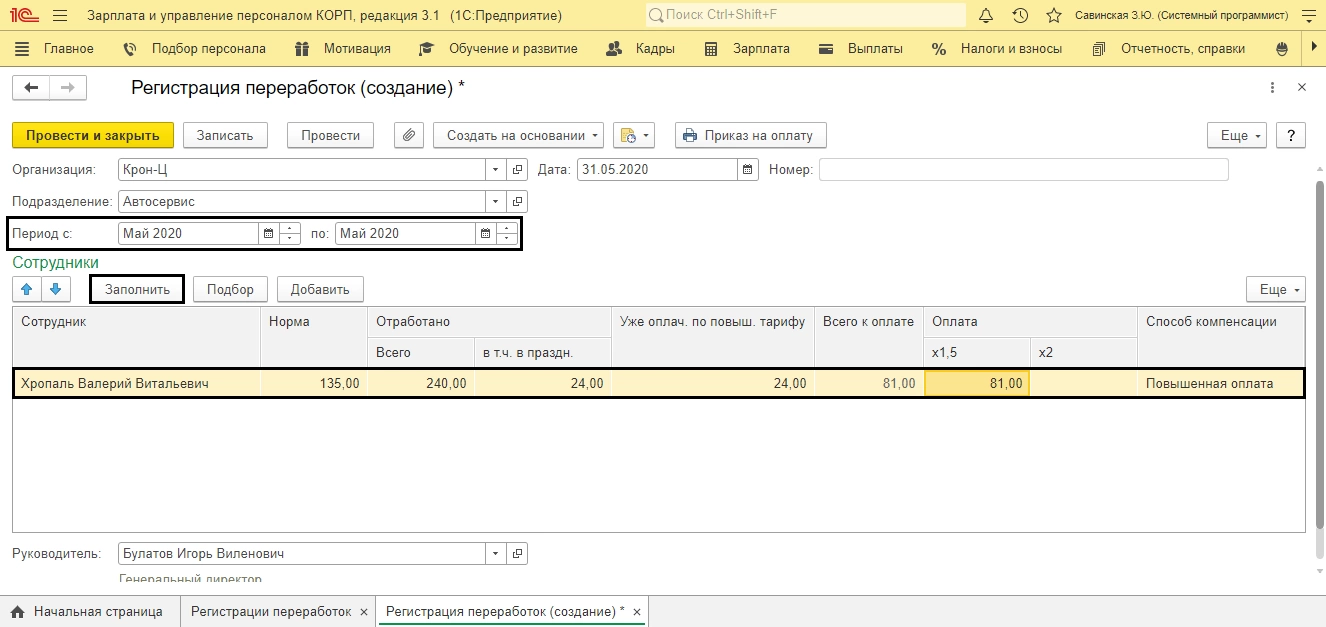The image size is (1326, 627).
Task: Click the Провести button
Action: coord(330,135)
